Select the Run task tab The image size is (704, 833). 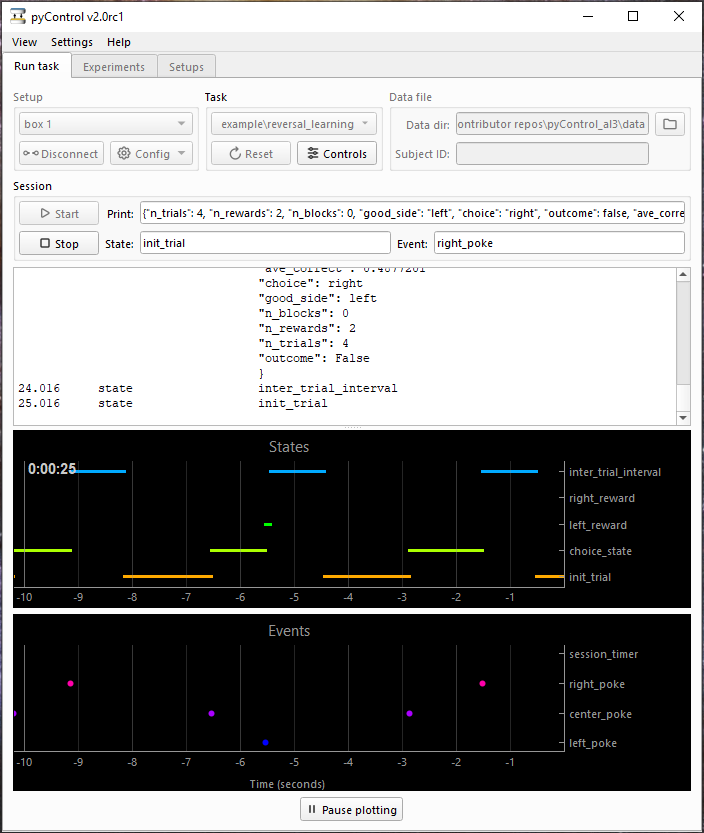pyautogui.click(x=37, y=66)
